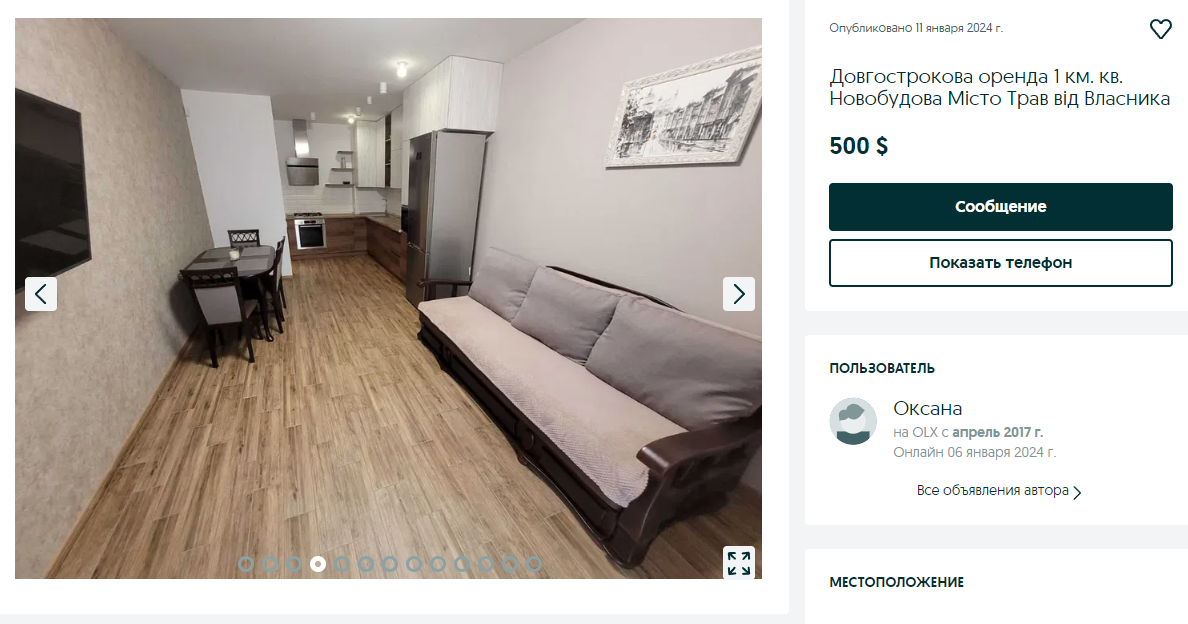Select the third gallery dot indicator

click(x=294, y=564)
